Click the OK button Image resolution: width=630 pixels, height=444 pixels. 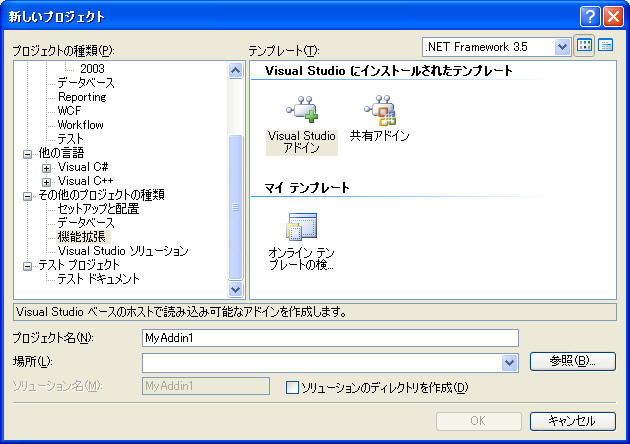coord(479,421)
